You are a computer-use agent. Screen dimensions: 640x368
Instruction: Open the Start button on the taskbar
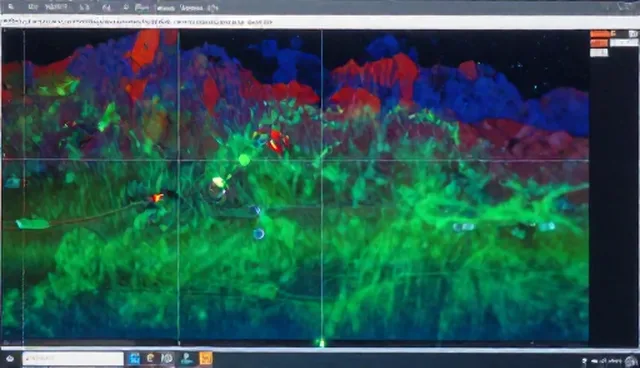(10, 359)
